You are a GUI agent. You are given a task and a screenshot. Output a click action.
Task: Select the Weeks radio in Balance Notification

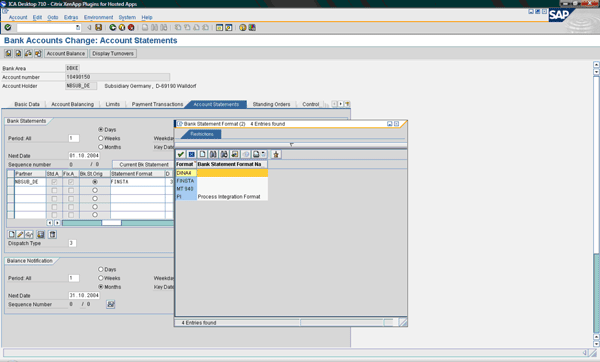pos(101,278)
